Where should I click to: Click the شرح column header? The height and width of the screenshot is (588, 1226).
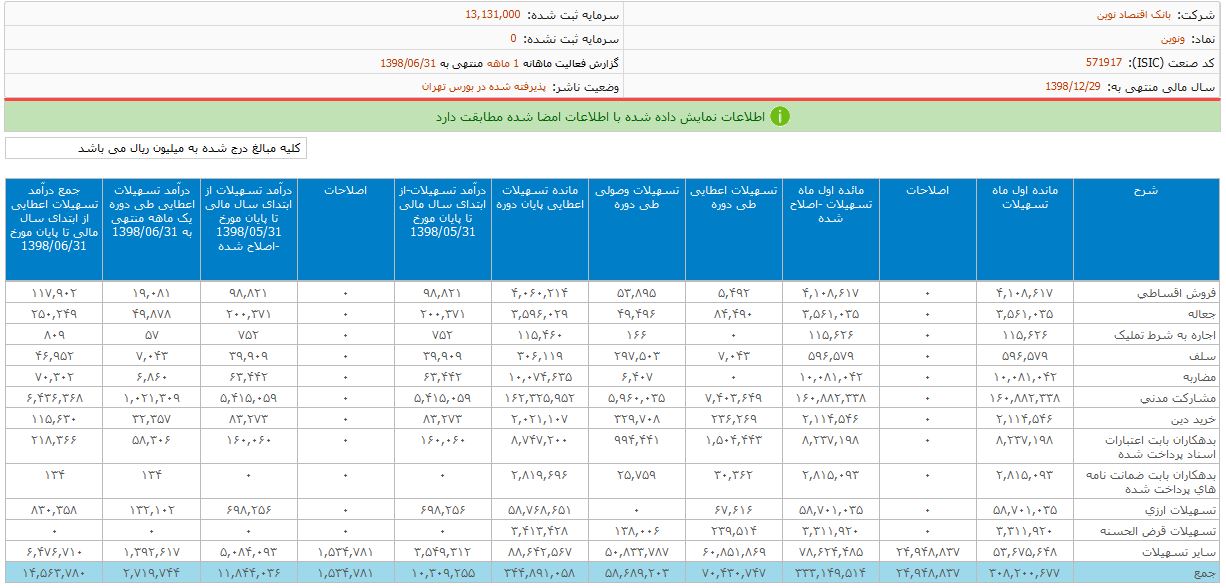coord(1147,190)
